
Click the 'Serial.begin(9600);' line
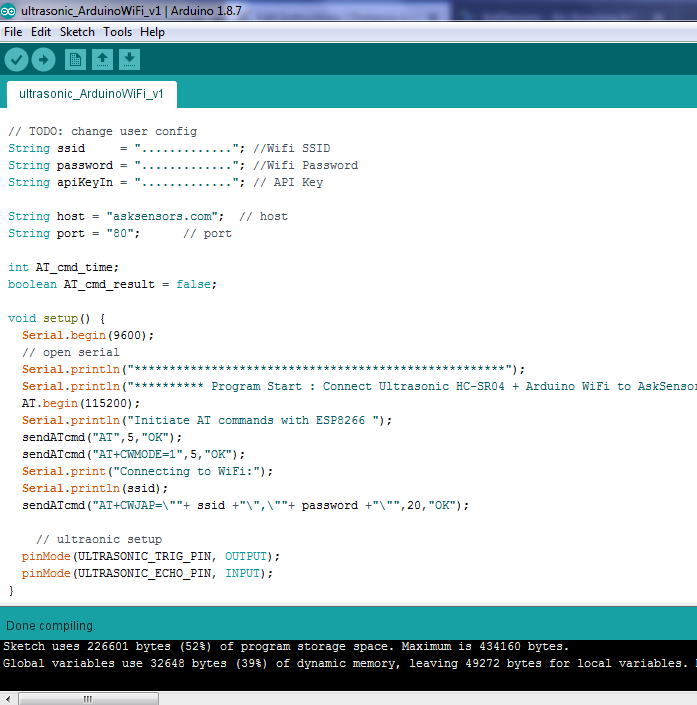pyautogui.click(x=88, y=335)
